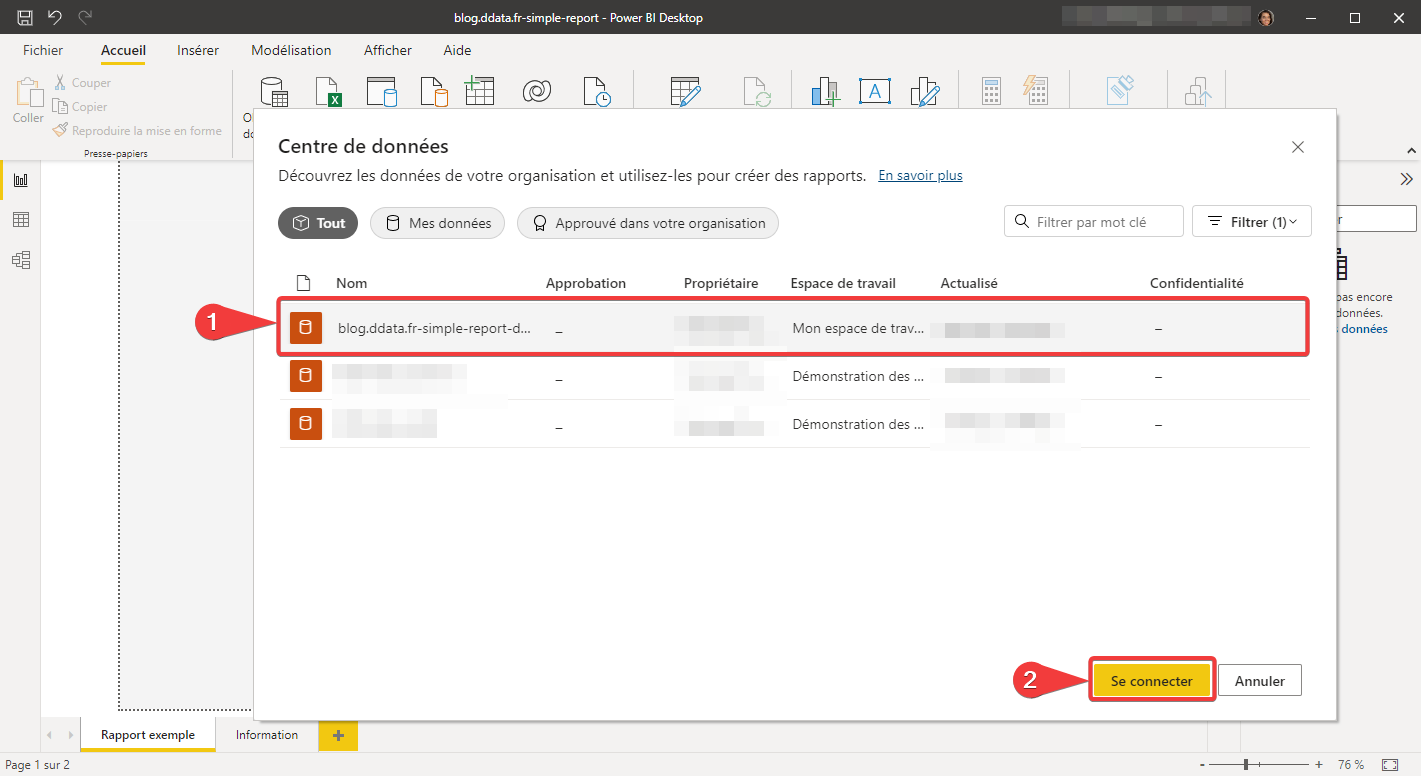Click Reproduire la mise en forme
1421x776 pixels.
[x=137, y=131]
